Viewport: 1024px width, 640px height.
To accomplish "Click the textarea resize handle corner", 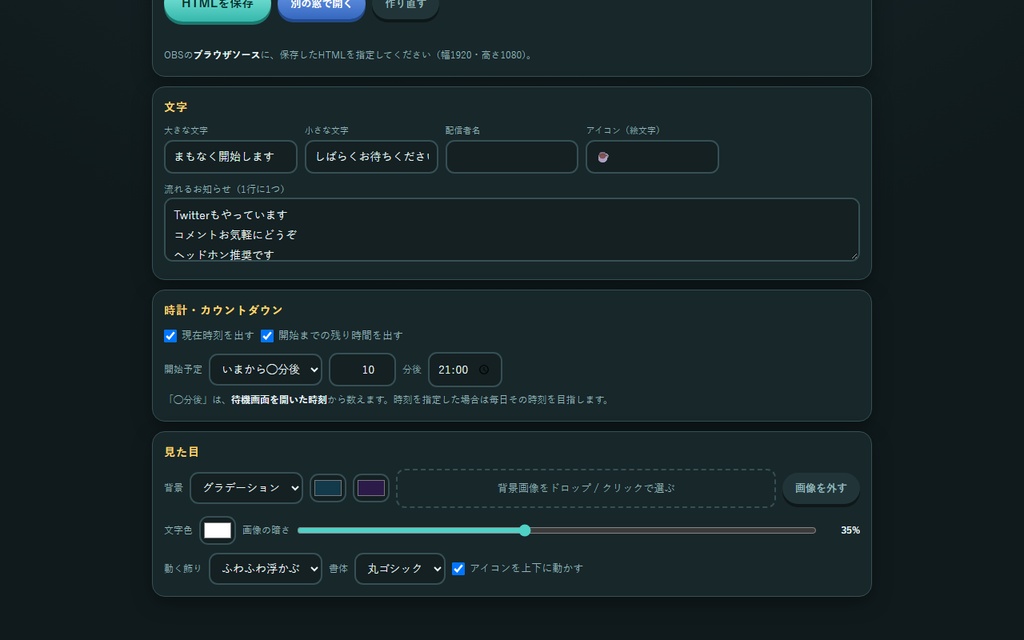I will pyautogui.click(x=854, y=256).
